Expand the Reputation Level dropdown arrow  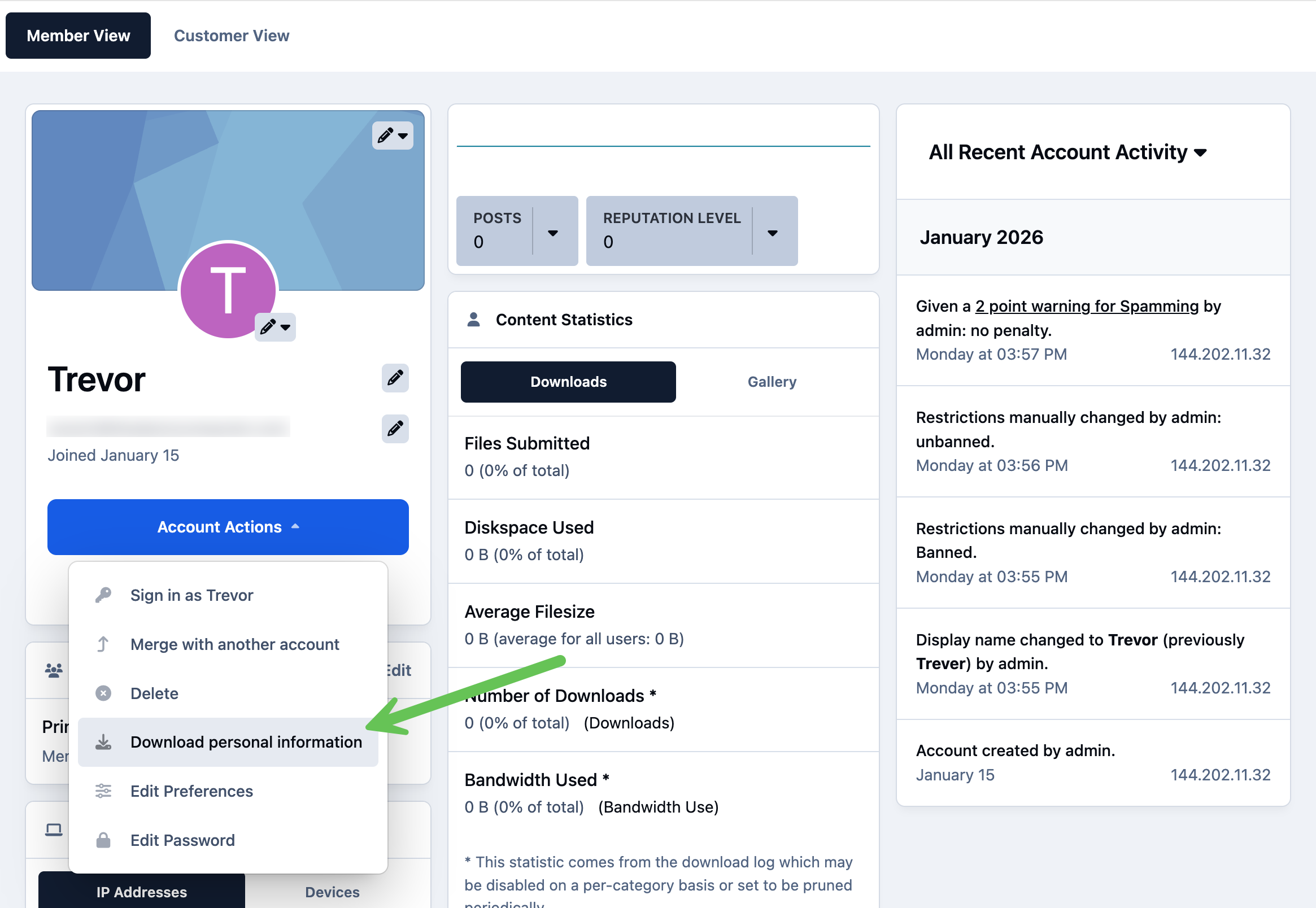(772, 232)
